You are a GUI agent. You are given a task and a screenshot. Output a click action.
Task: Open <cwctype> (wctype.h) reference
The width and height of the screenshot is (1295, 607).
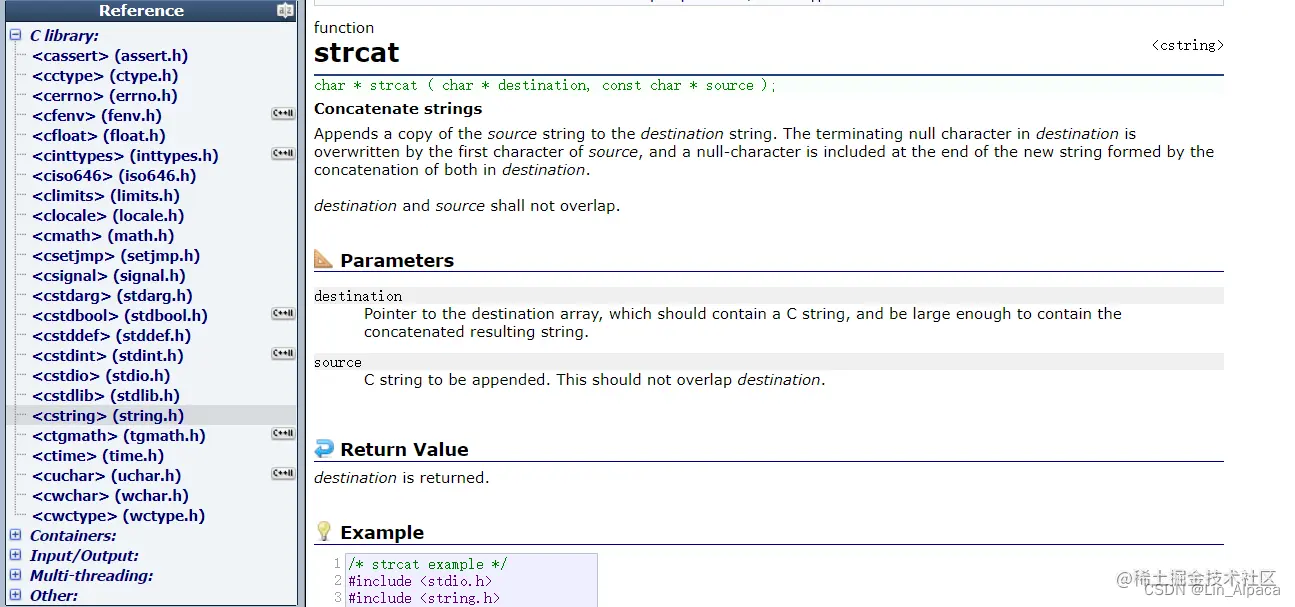[118, 516]
